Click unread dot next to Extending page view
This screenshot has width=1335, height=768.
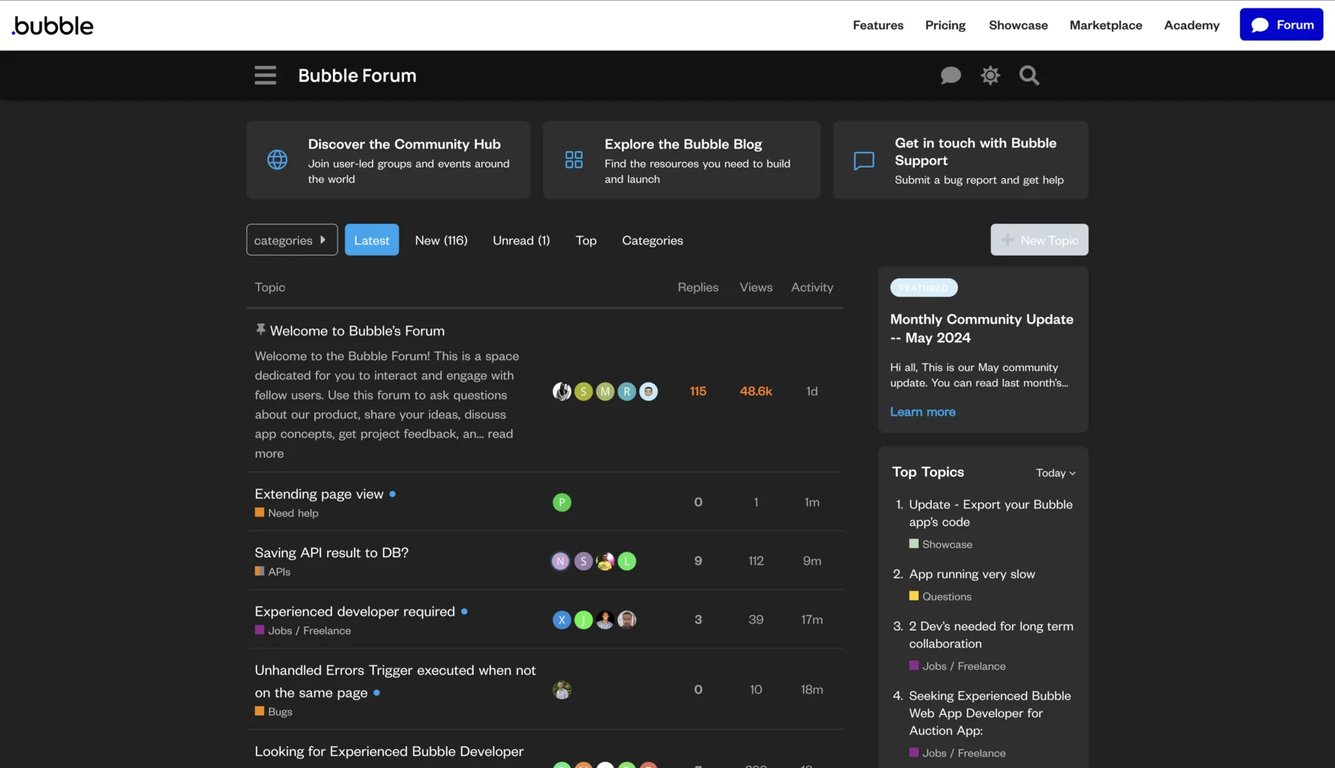(x=392, y=494)
